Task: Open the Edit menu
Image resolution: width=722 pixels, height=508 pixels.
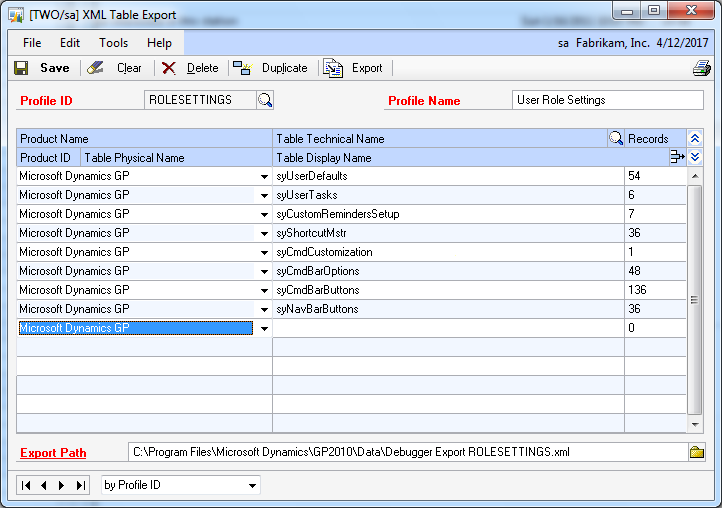Action: [x=70, y=43]
